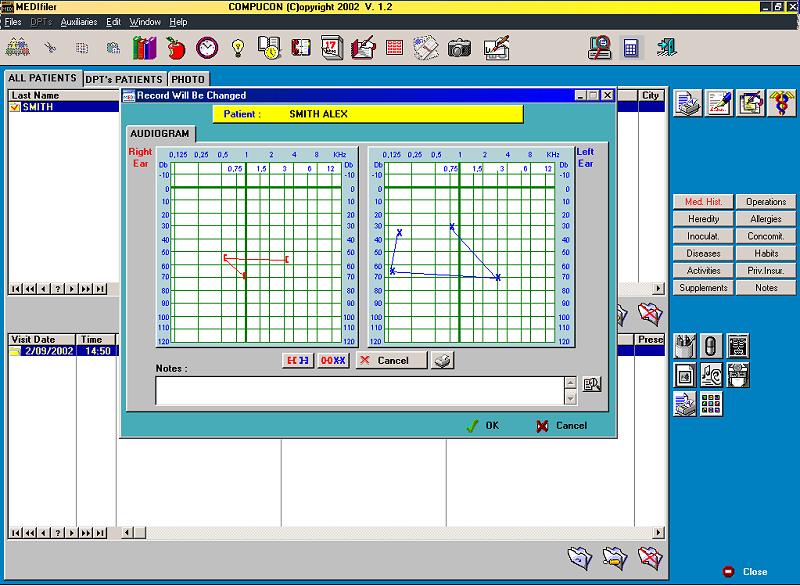Open the Allergies history button
The width and height of the screenshot is (800, 586).
(x=765, y=219)
